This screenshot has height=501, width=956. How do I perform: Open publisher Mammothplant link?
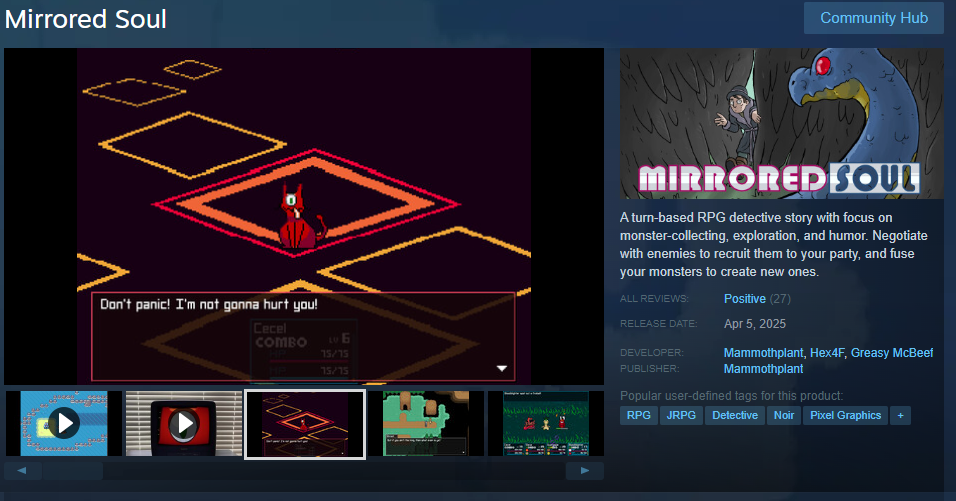click(763, 369)
